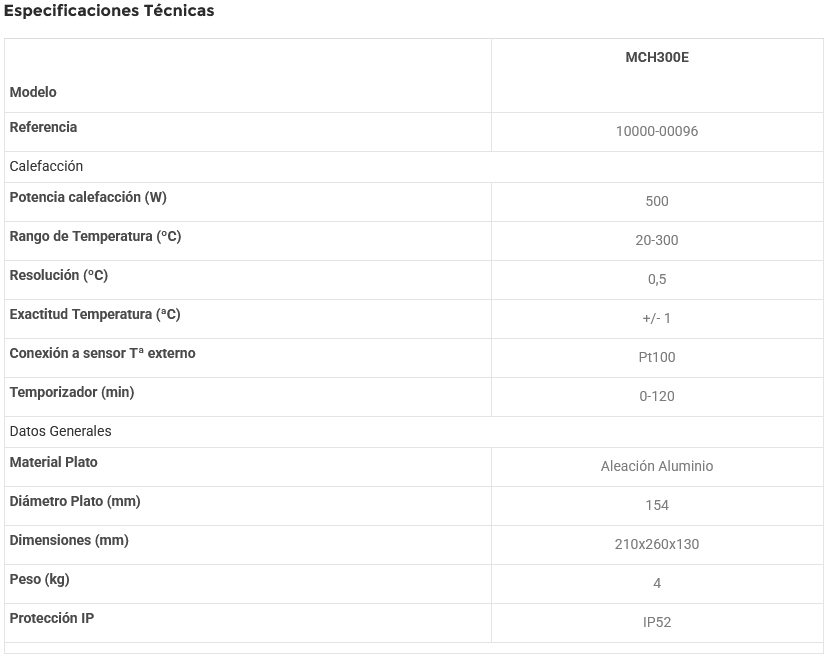
Task: Select the reference number 10000-00096
Action: coord(657,131)
